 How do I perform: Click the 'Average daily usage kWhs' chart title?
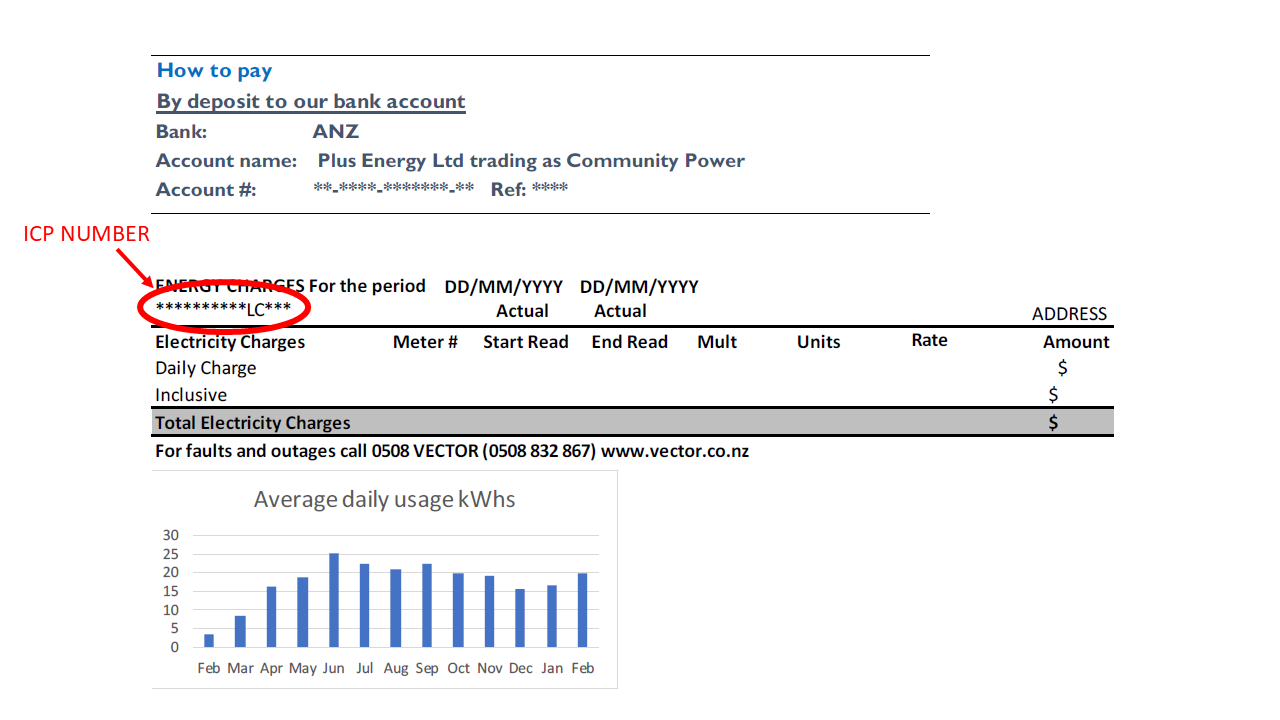click(x=384, y=499)
